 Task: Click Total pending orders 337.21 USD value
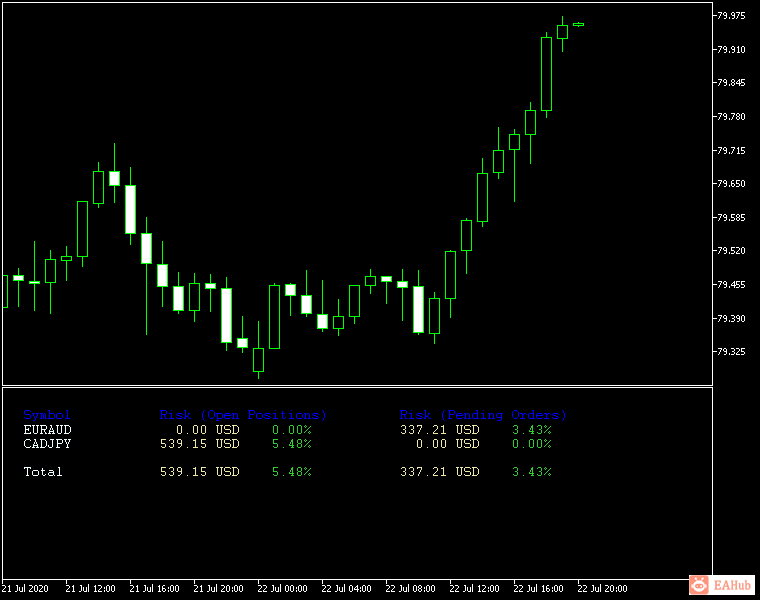(x=440, y=472)
